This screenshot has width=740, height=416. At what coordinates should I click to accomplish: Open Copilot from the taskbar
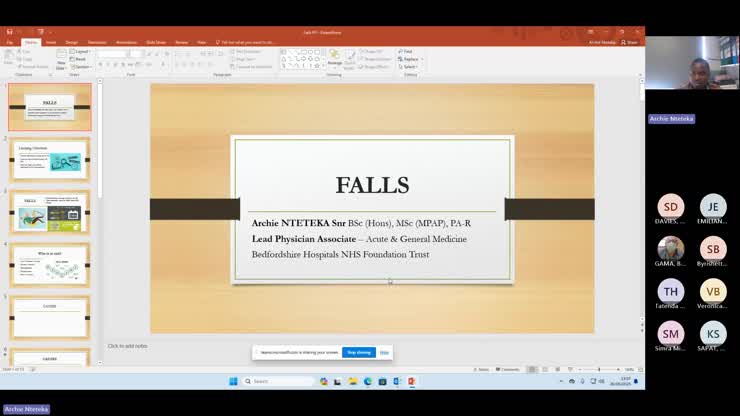coord(323,381)
